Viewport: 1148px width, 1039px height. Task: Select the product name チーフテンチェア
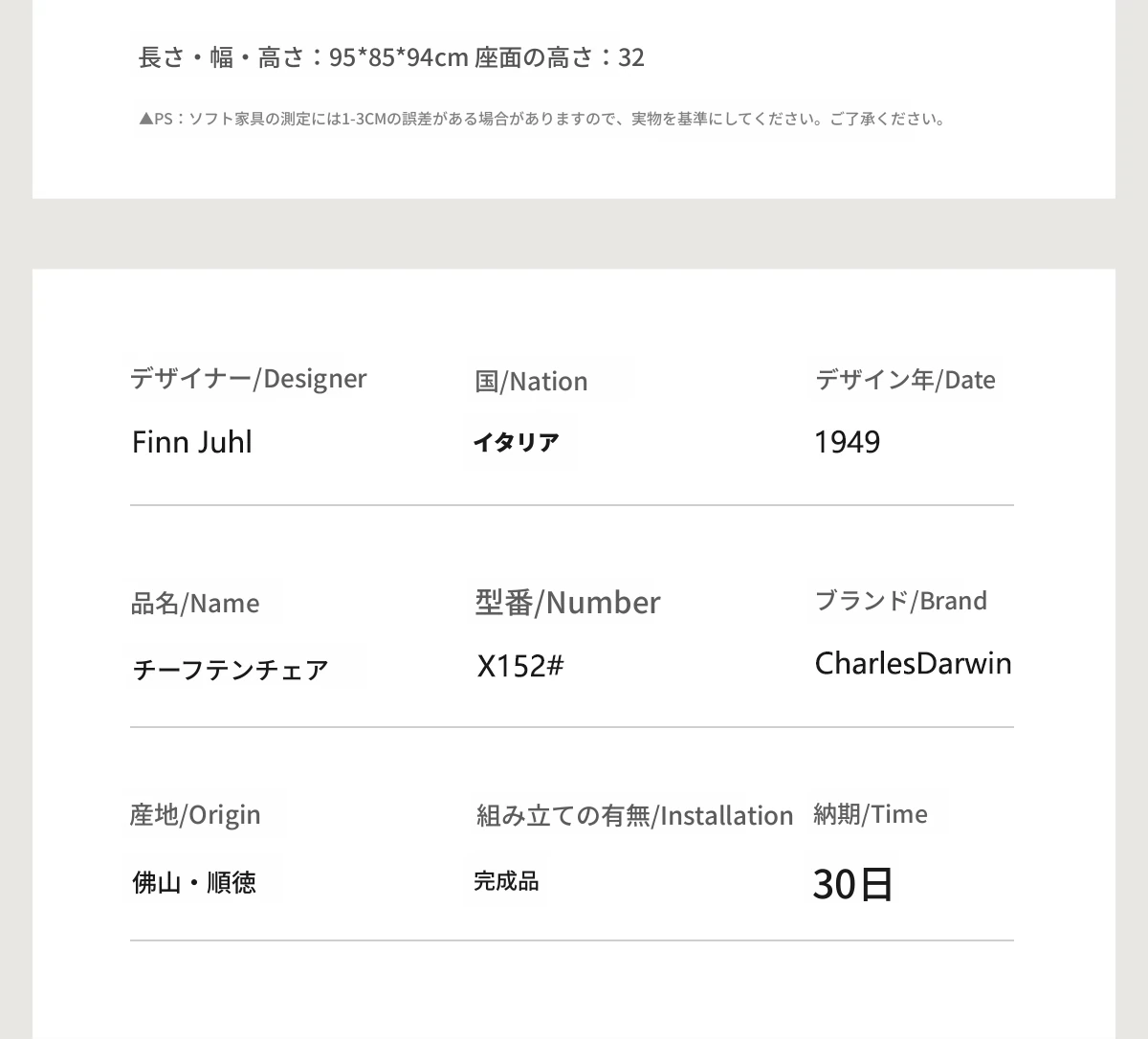pos(230,669)
